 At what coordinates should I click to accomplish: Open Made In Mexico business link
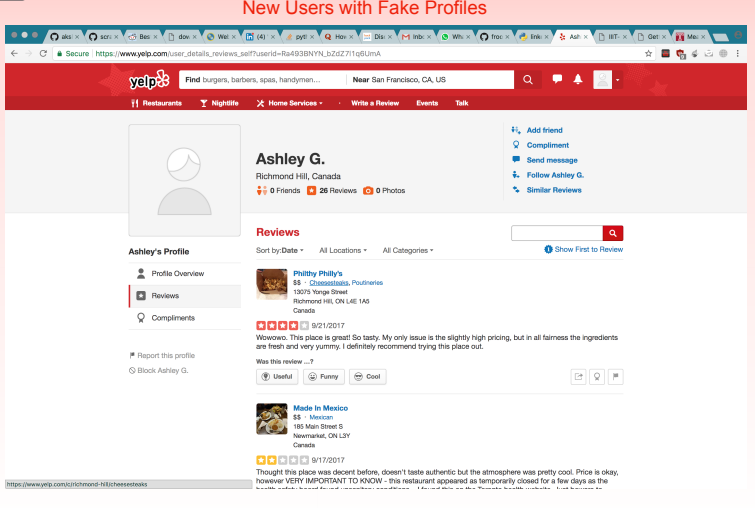tap(321, 408)
